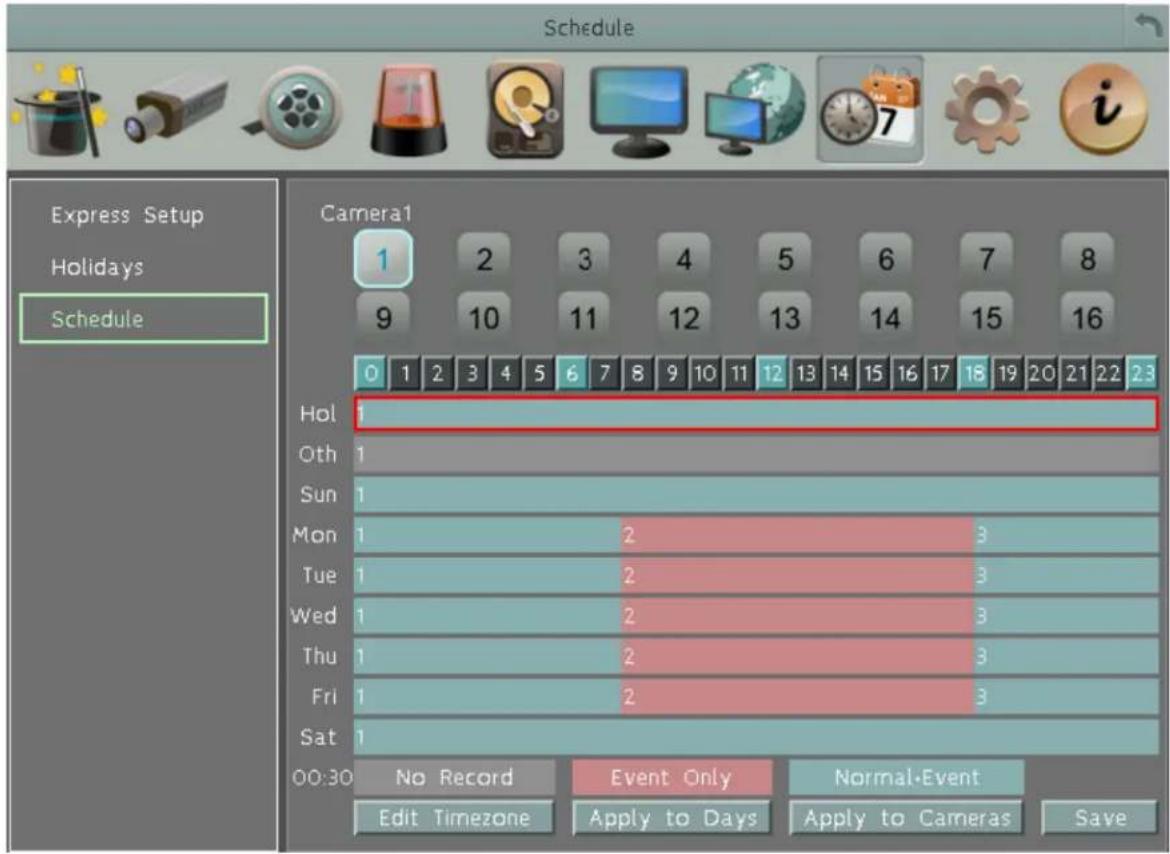Click the Apply to Cameras button

[x=907, y=818]
